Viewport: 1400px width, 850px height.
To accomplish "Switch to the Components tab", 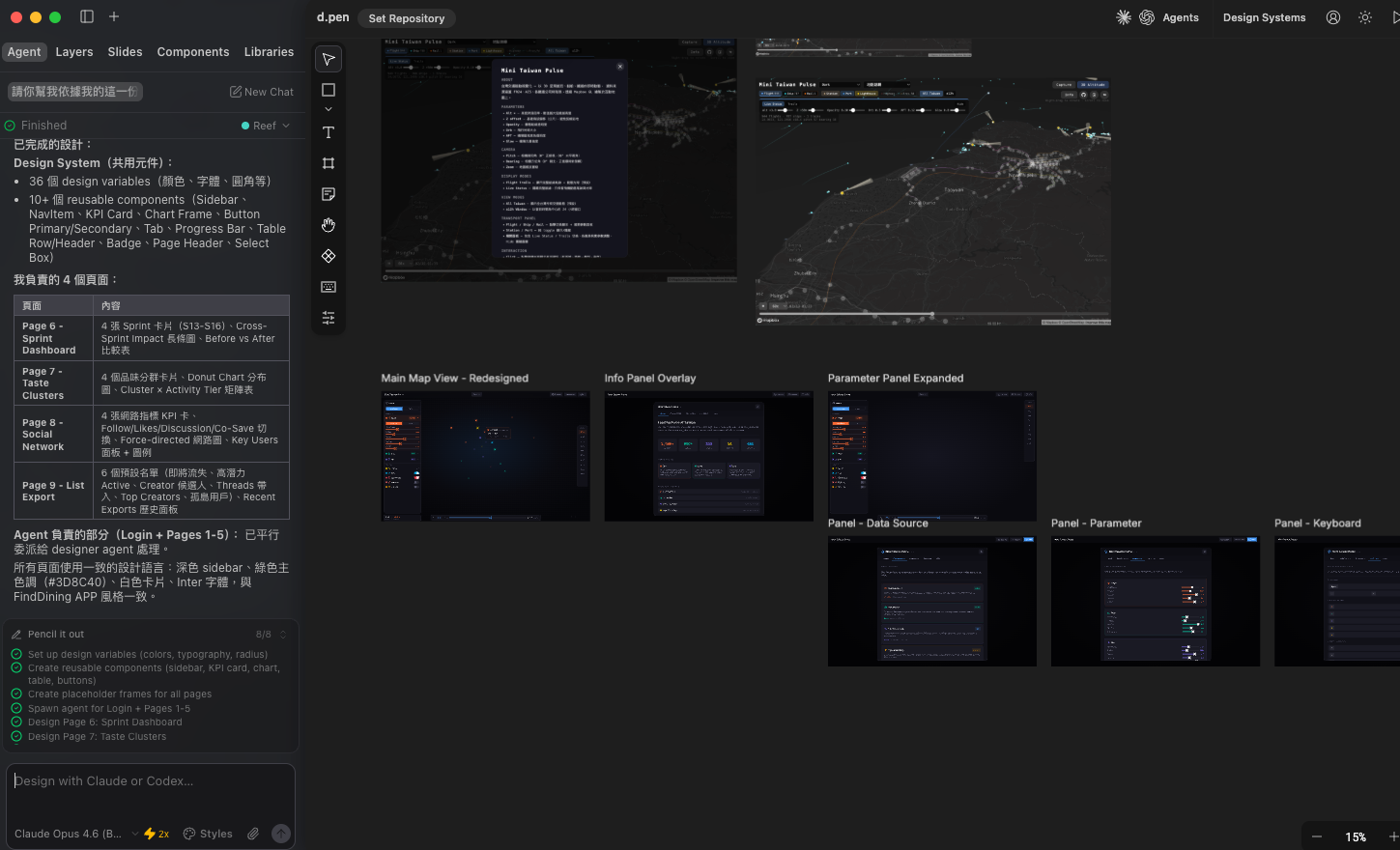I will pos(193,52).
